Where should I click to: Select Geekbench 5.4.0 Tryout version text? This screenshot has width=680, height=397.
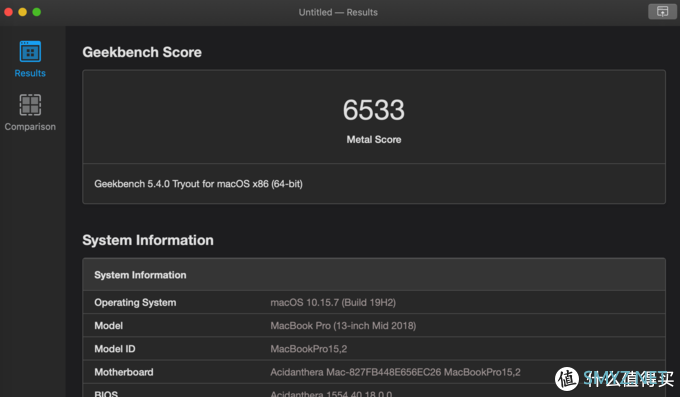[199, 184]
